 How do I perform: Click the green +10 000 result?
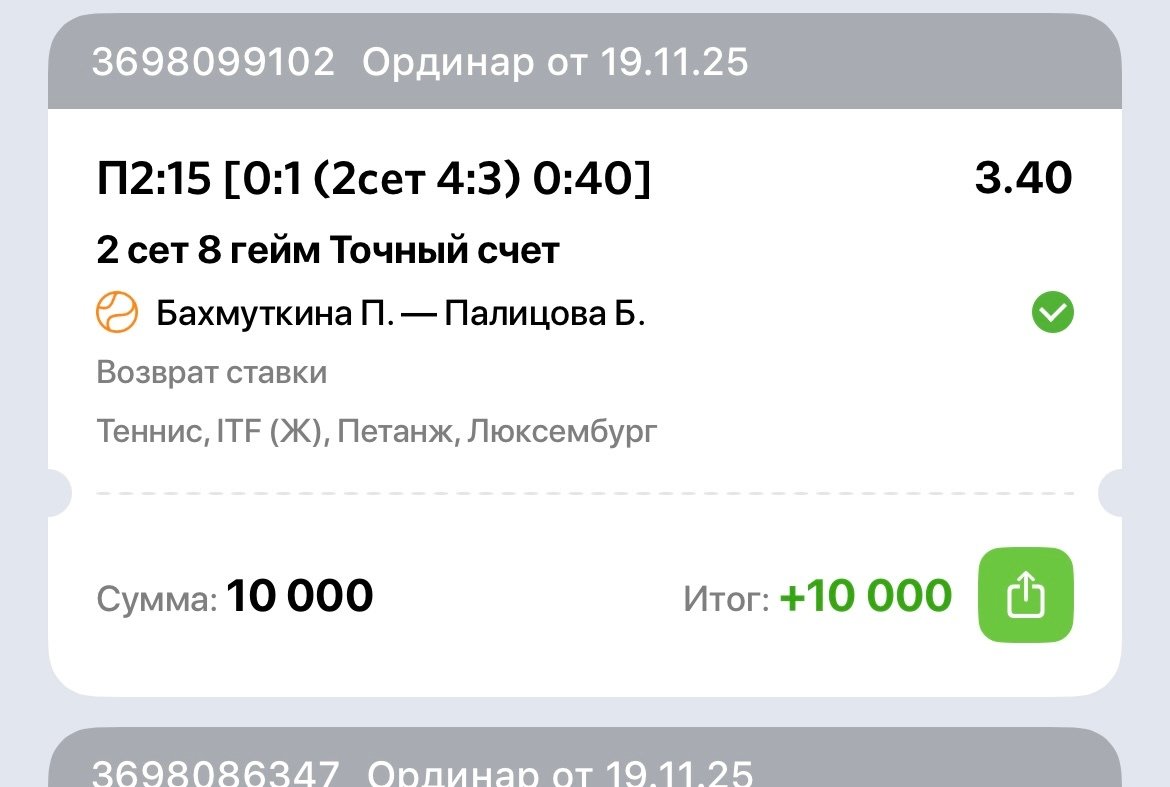point(865,596)
